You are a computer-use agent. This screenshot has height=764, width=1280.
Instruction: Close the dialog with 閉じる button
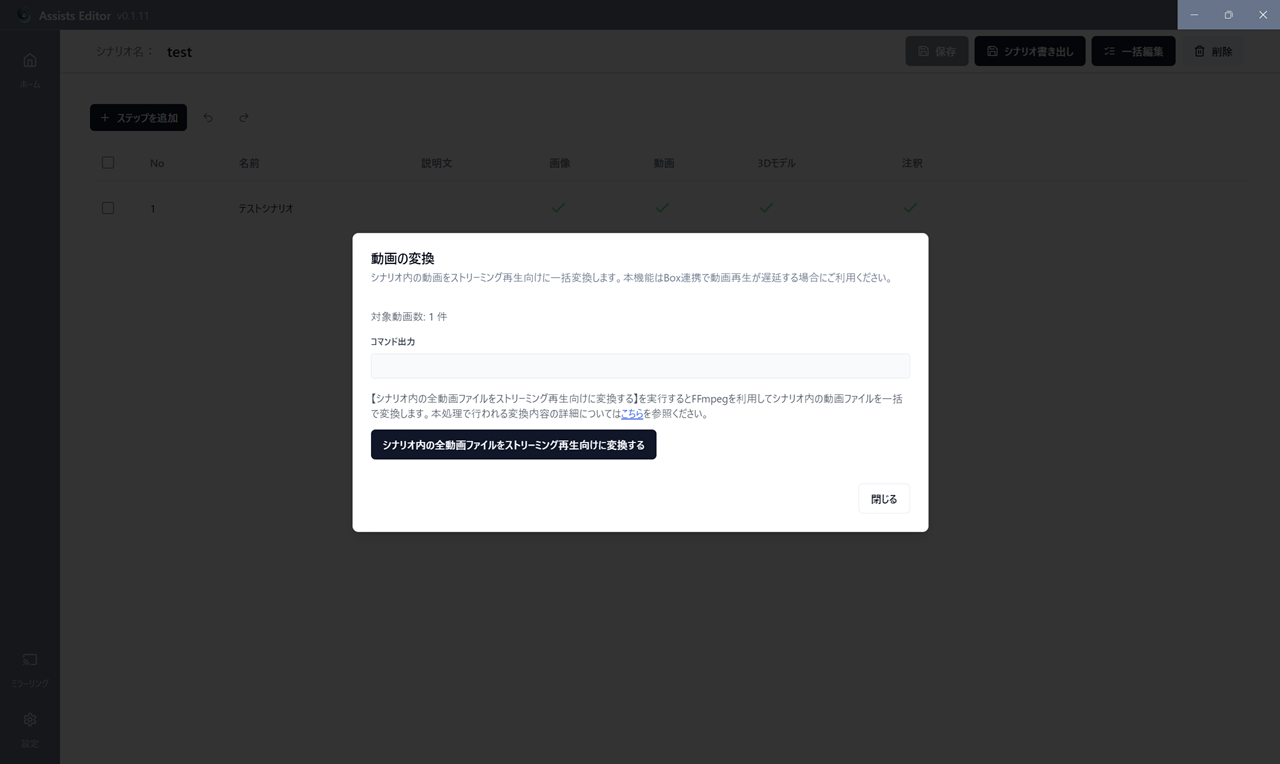[884, 499]
